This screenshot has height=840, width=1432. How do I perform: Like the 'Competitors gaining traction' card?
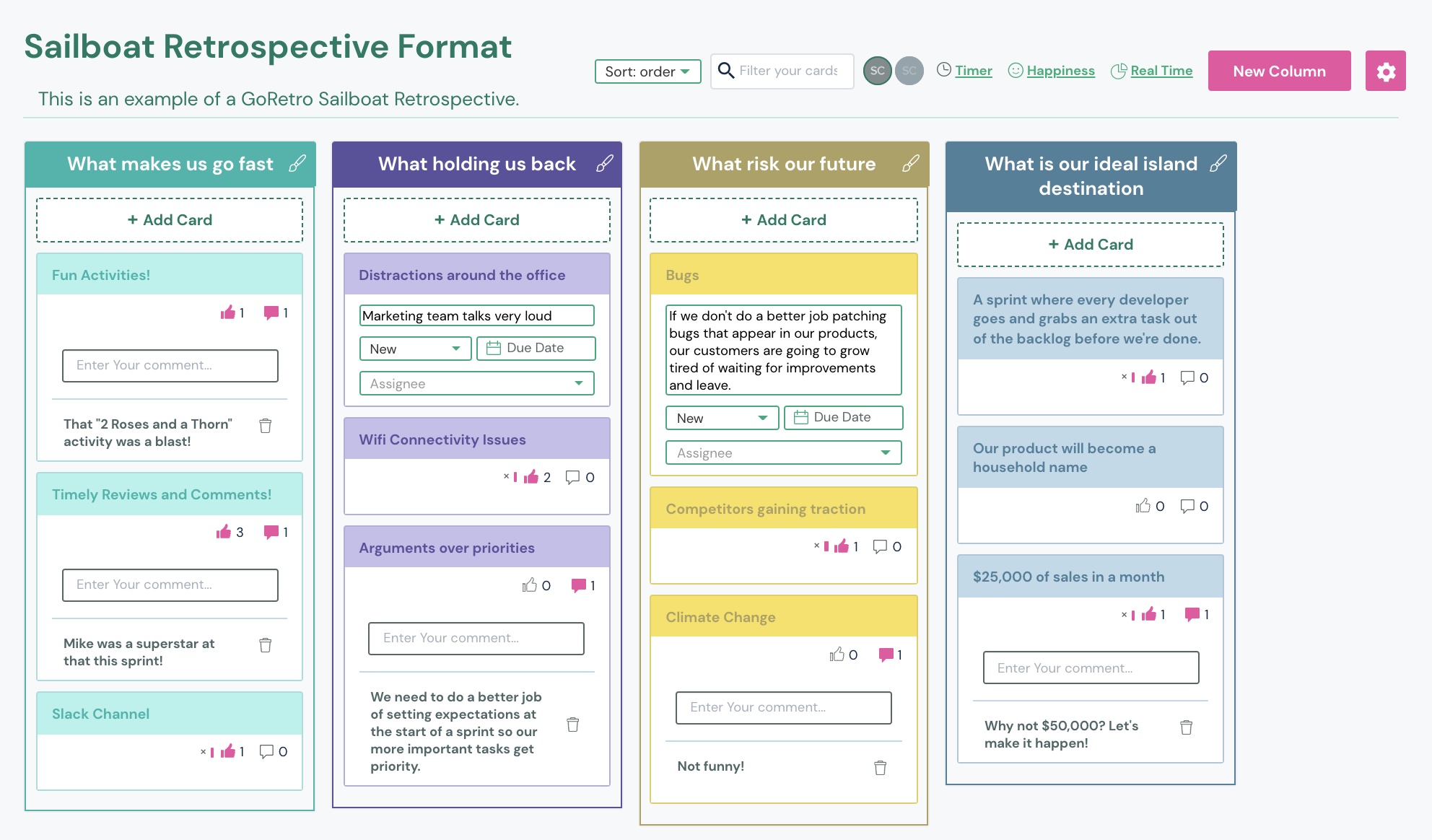pyautogui.click(x=843, y=546)
